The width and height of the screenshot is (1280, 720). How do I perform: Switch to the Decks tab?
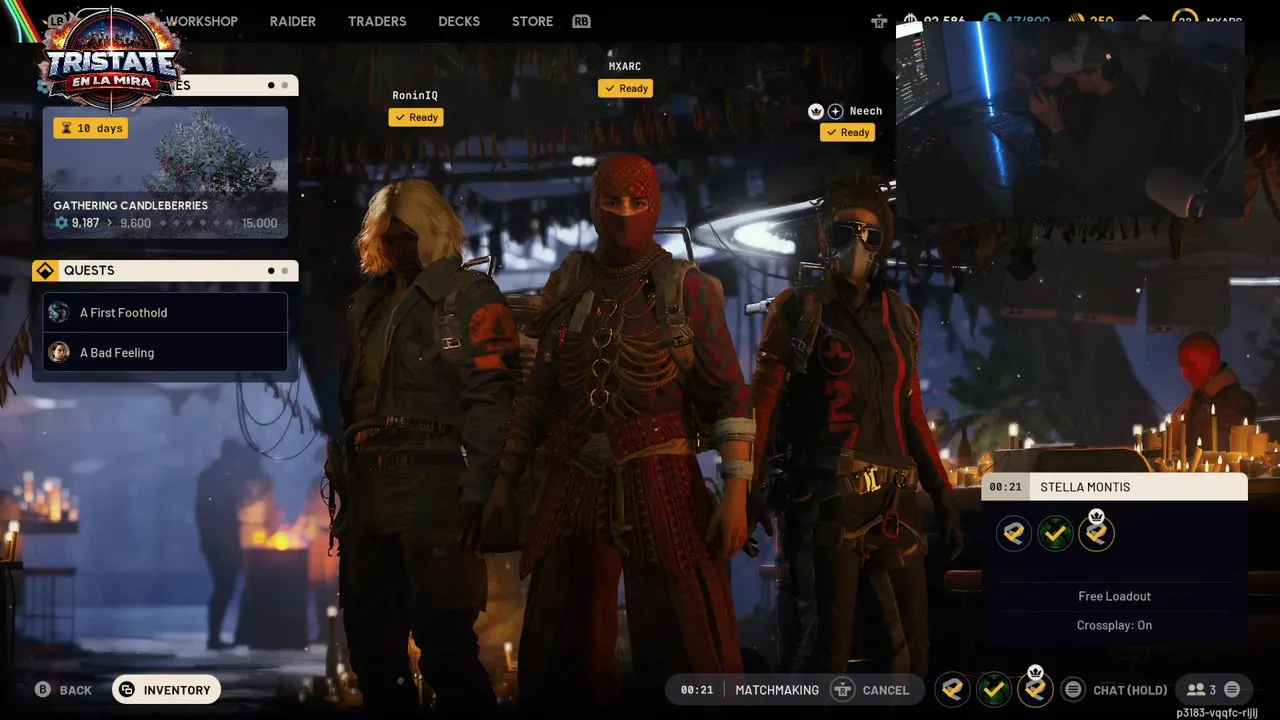[x=459, y=21]
